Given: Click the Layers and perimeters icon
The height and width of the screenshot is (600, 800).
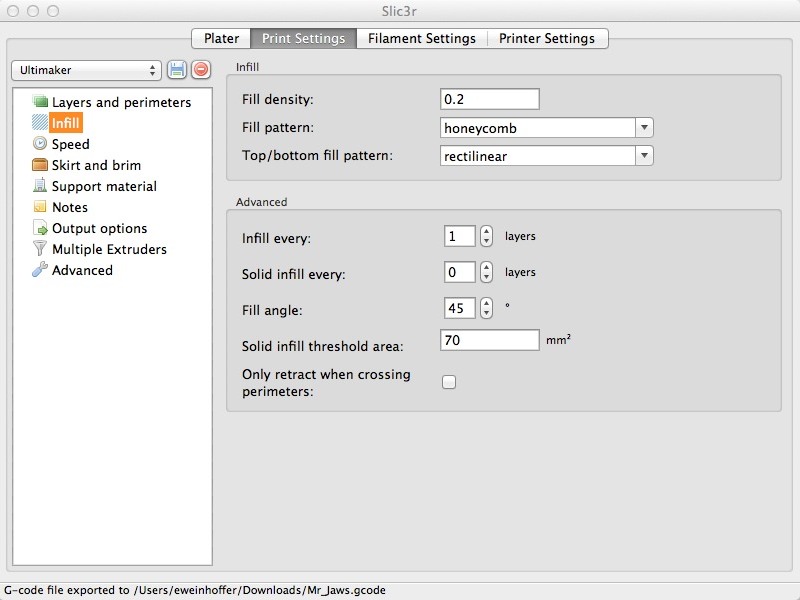Looking at the screenshot, I should [40, 101].
